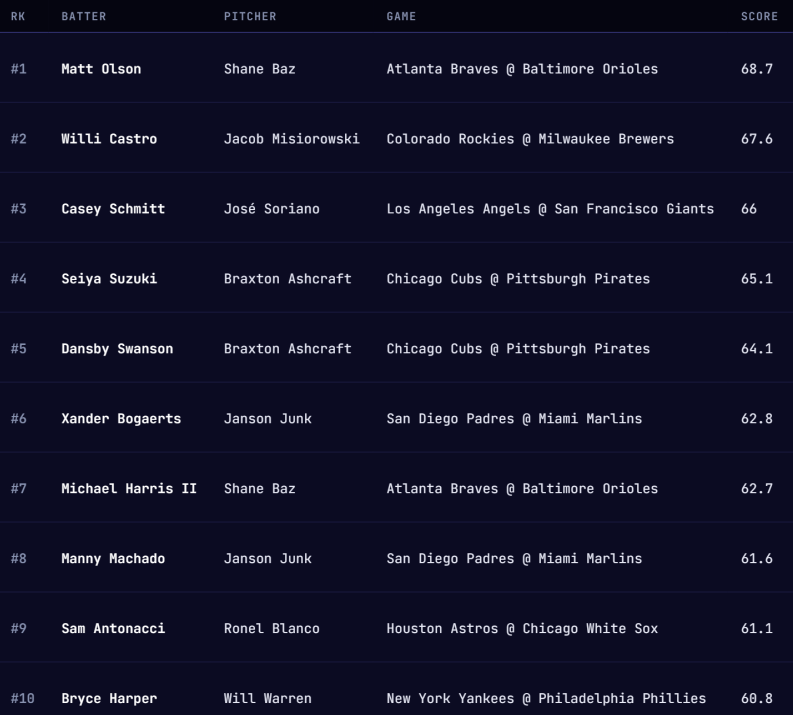
Task: Click rank #10
Action: pos(23,698)
